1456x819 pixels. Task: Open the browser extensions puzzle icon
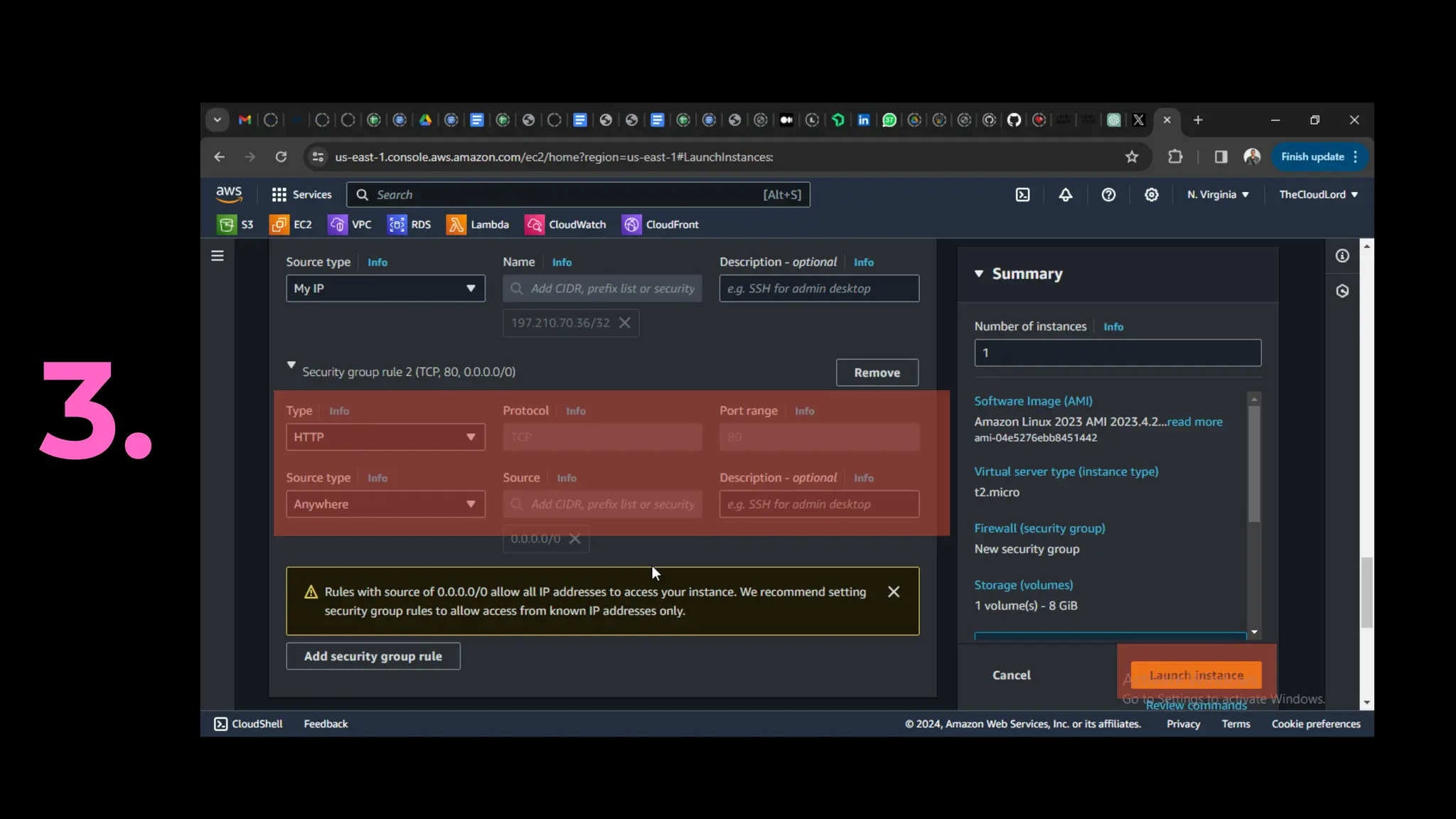click(x=1175, y=157)
